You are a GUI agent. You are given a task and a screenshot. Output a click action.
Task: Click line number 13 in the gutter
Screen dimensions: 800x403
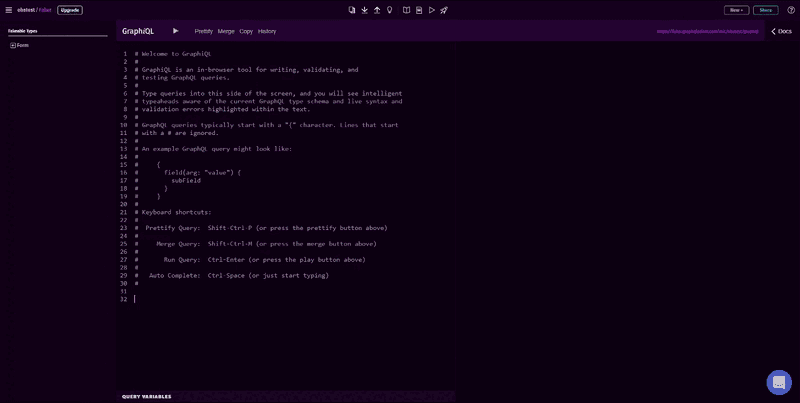[x=123, y=149]
